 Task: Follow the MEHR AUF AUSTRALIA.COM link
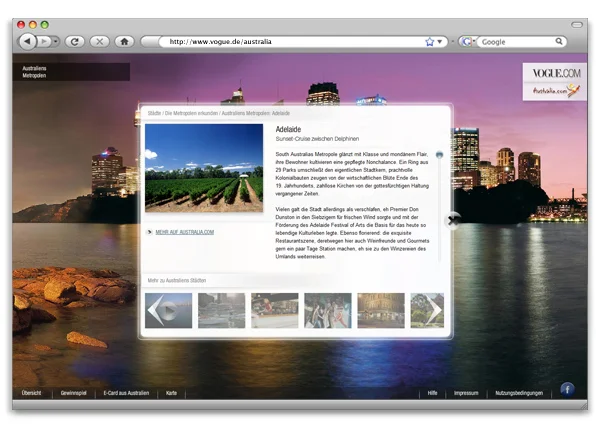(x=184, y=231)
